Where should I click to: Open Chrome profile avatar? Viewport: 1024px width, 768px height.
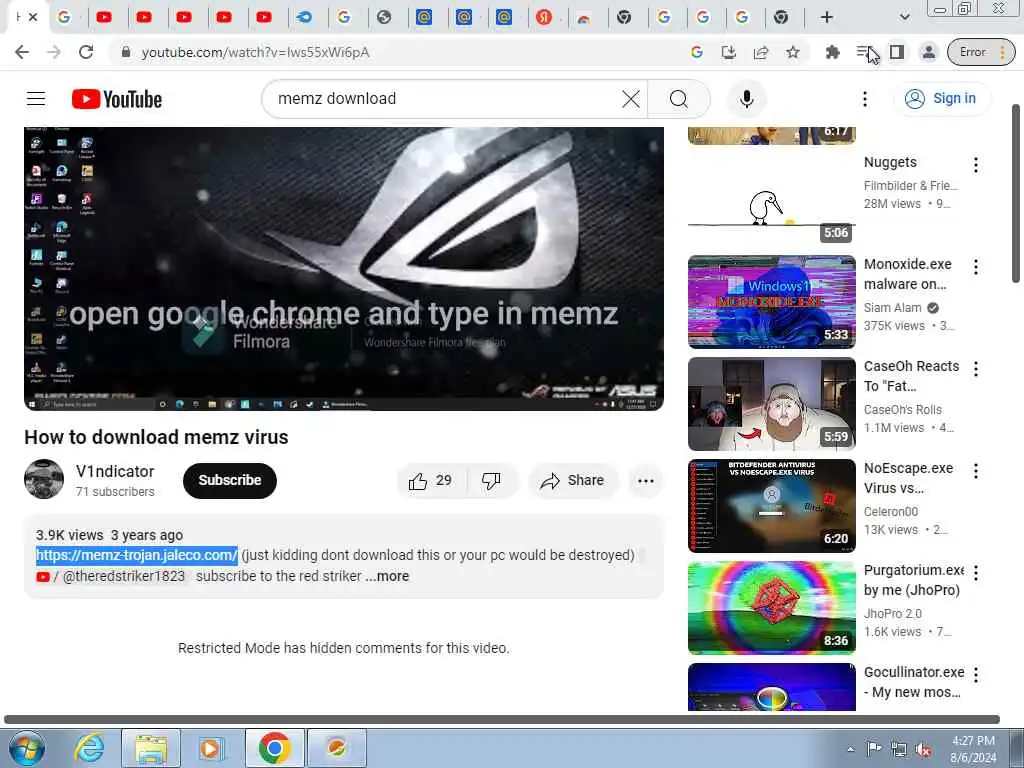929,52
